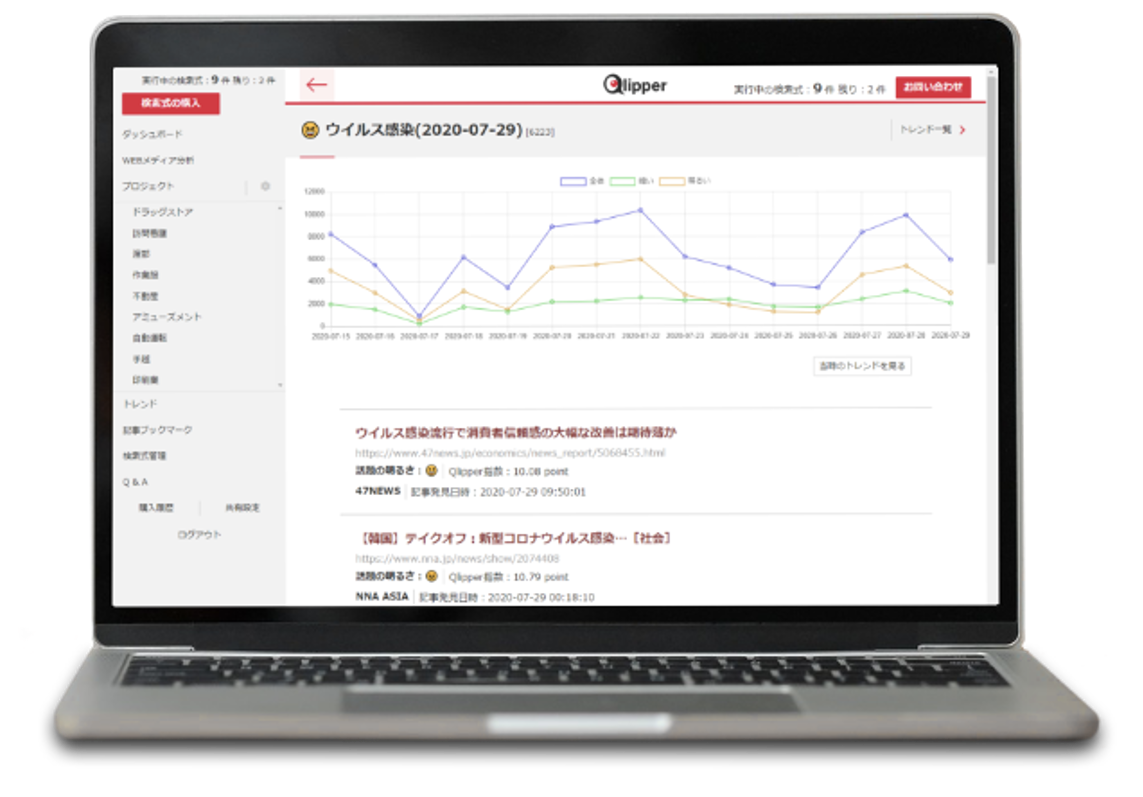Screen dimensions: 1143x797
Task: Click the emoji icon beside ウイルス感染 title
Action: tap(310, 130)
